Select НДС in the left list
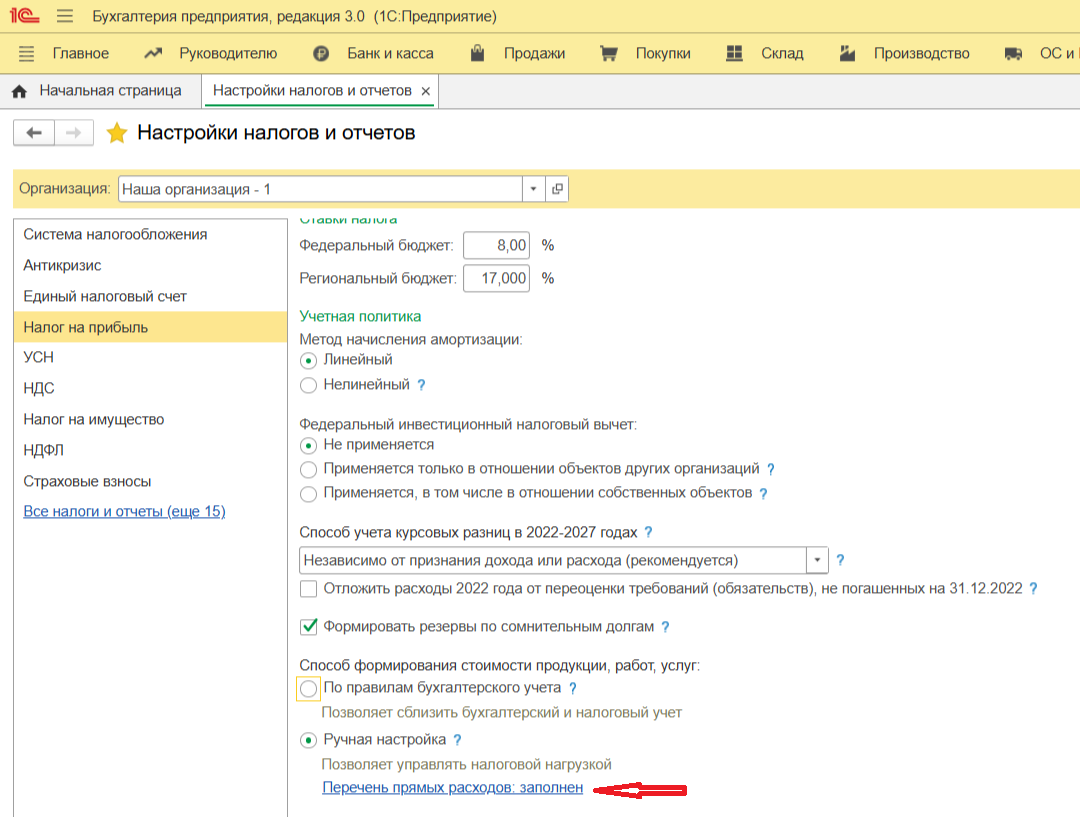The width and height of the screenshot is (1080, 817). coord(150,389)
